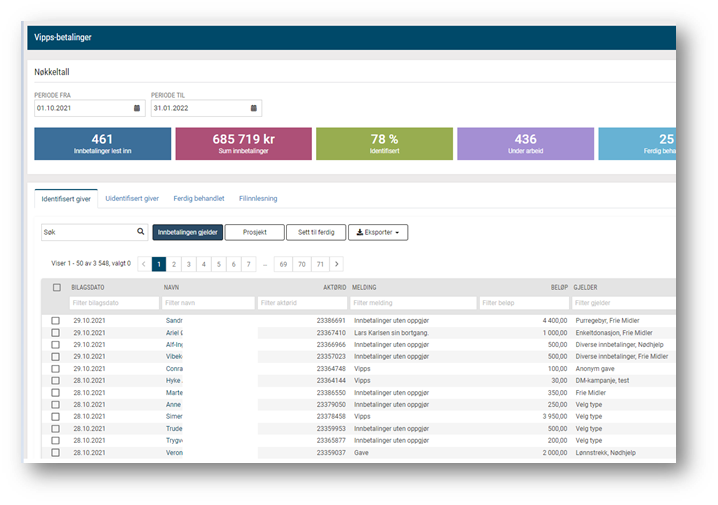Screen dimensions: 718x505
Task: Check the row with aktørid 23359037
Action: tap(55, 453)
